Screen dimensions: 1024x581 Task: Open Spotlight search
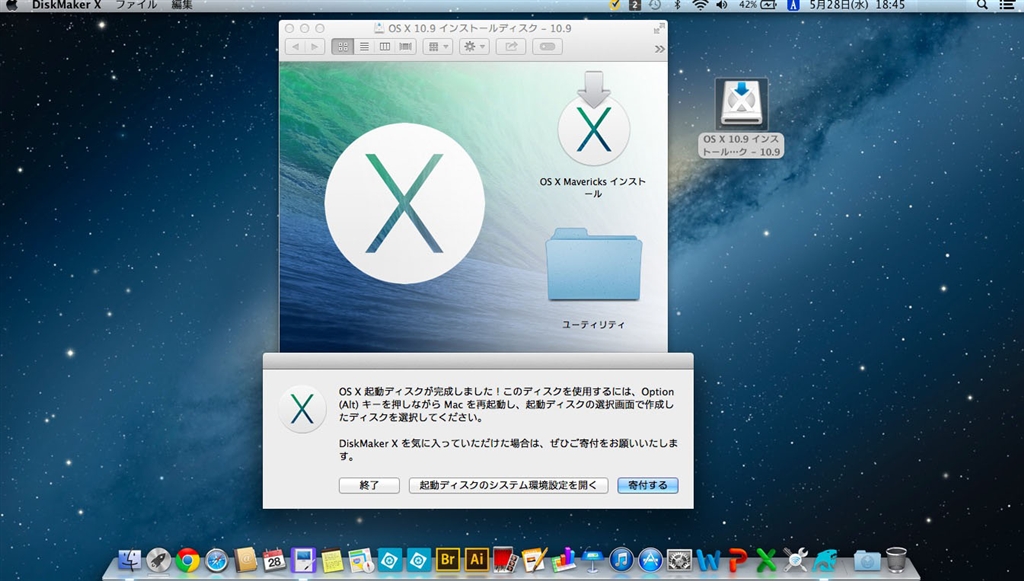[982, 5]
